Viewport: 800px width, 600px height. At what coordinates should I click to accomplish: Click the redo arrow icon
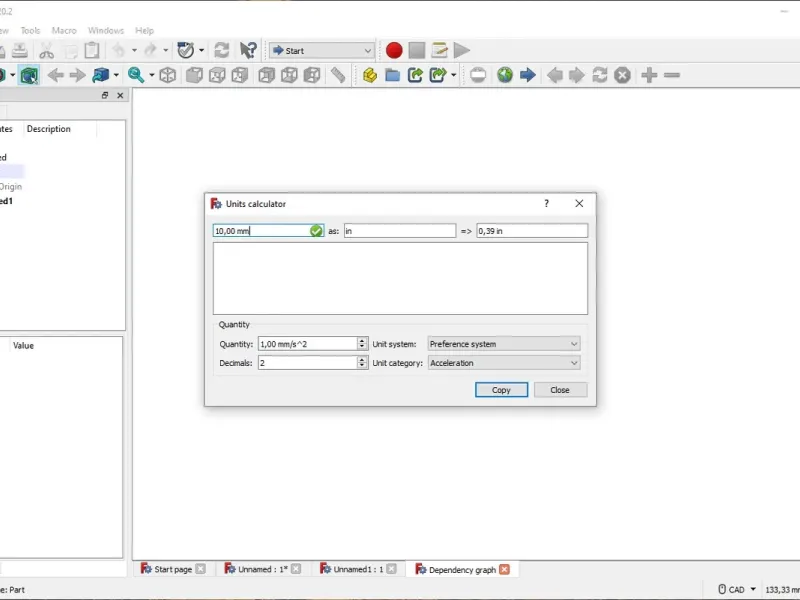tap(150, 50)
